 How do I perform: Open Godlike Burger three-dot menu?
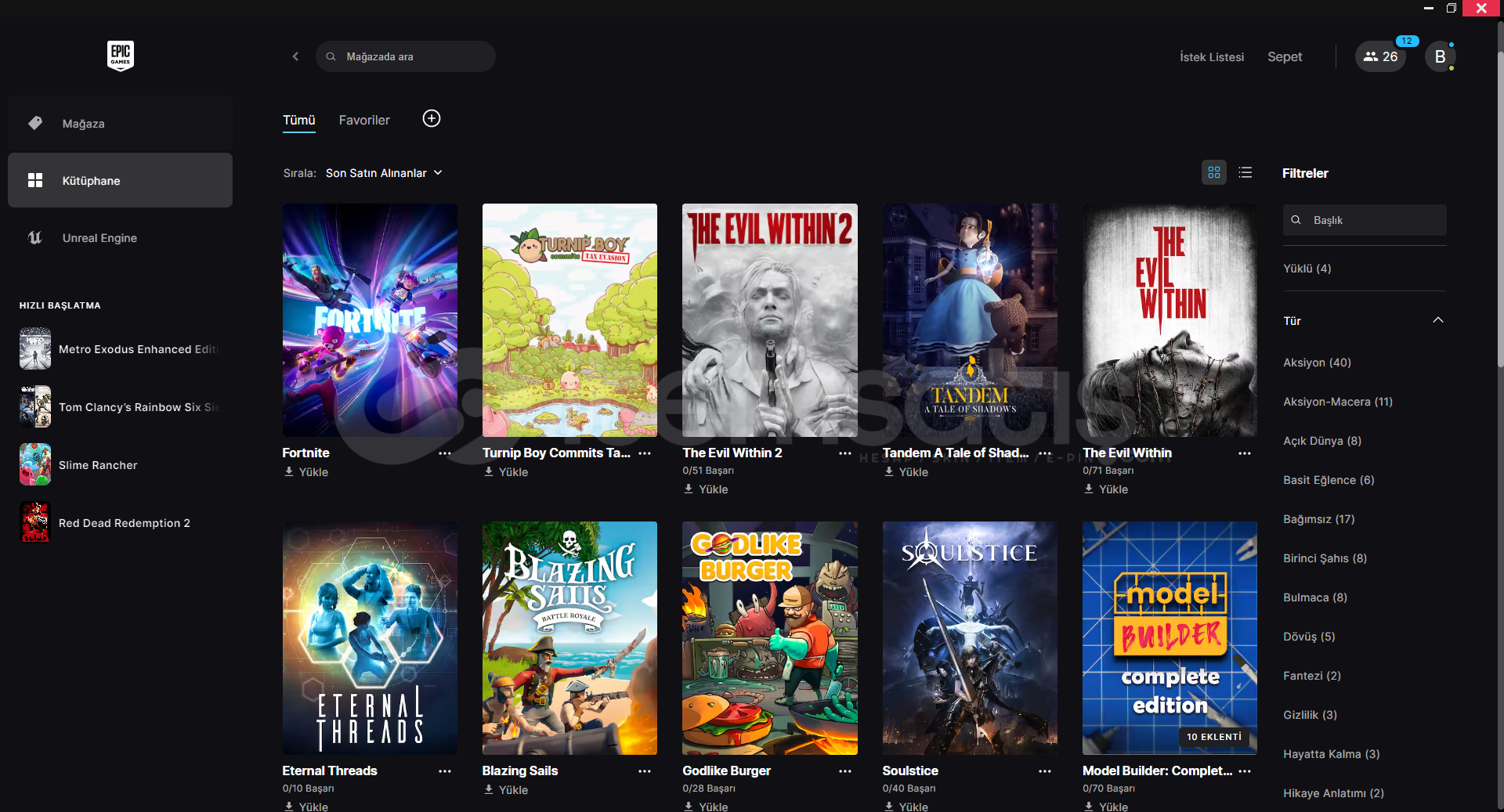(x=845, y=771)
